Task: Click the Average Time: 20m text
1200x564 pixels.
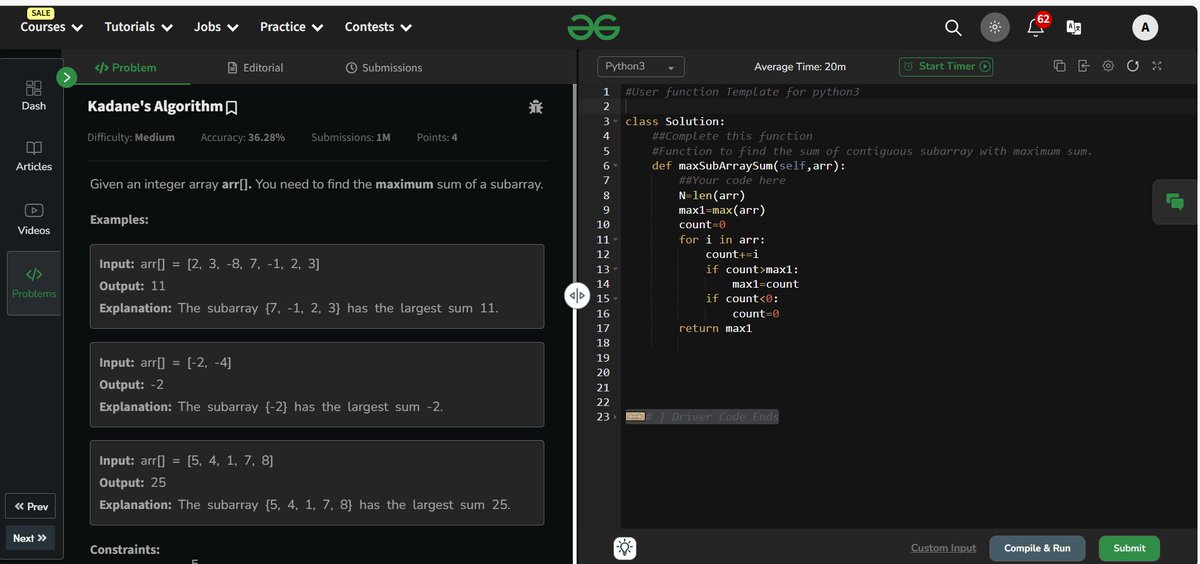Action: (x=800, y=67)
